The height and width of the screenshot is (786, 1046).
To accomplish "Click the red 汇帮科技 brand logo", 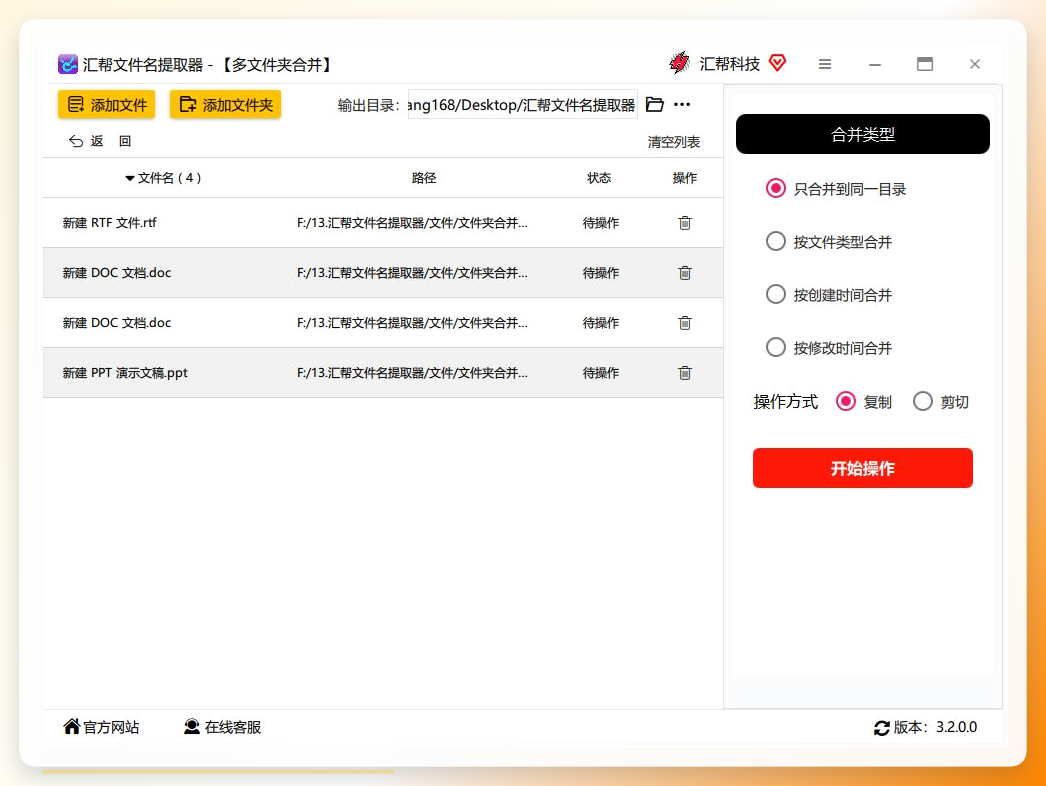I will (x=679, y=63).
